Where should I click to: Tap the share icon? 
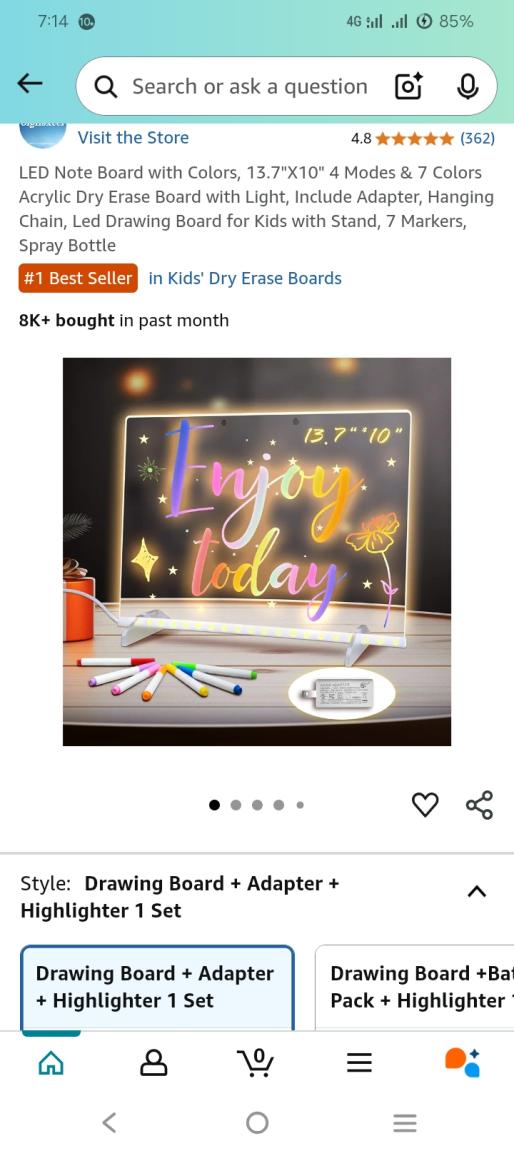(479, 805)
